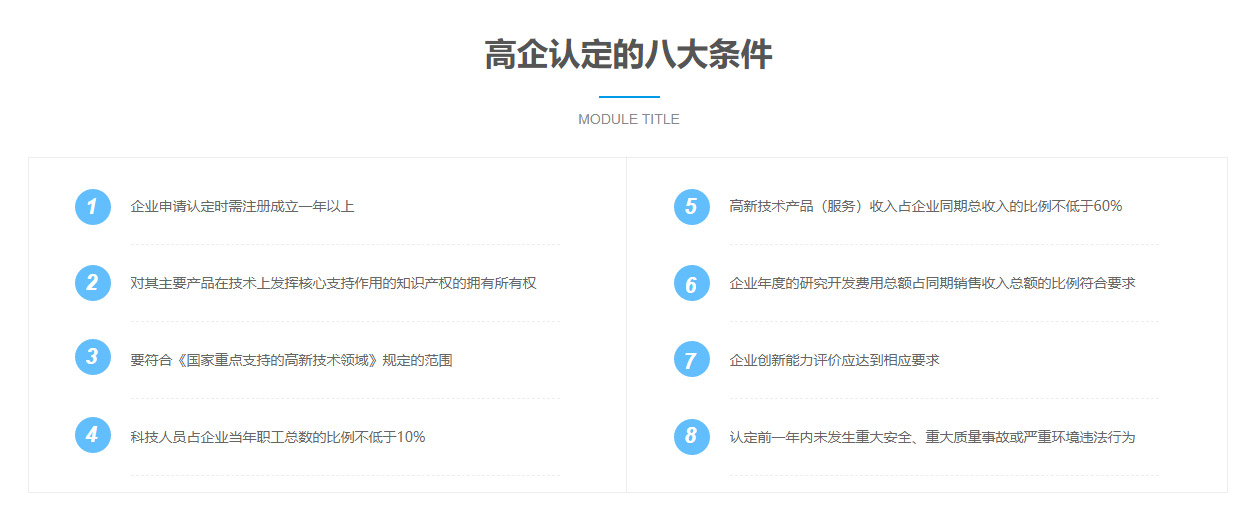Image resolution: width=1253 pixels, height=510 pixels.
Task: Click the MODULE TITLE subtitle text
Action: click(628, 119)
